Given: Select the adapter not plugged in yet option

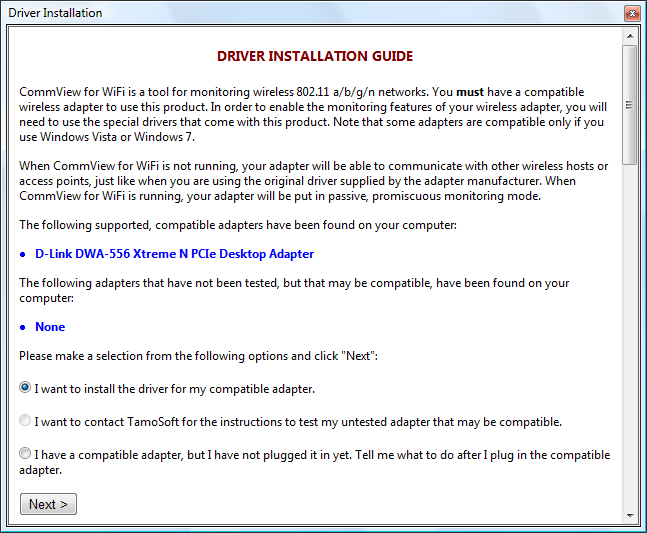Looking at the screenshot, I should pos(25,453).
